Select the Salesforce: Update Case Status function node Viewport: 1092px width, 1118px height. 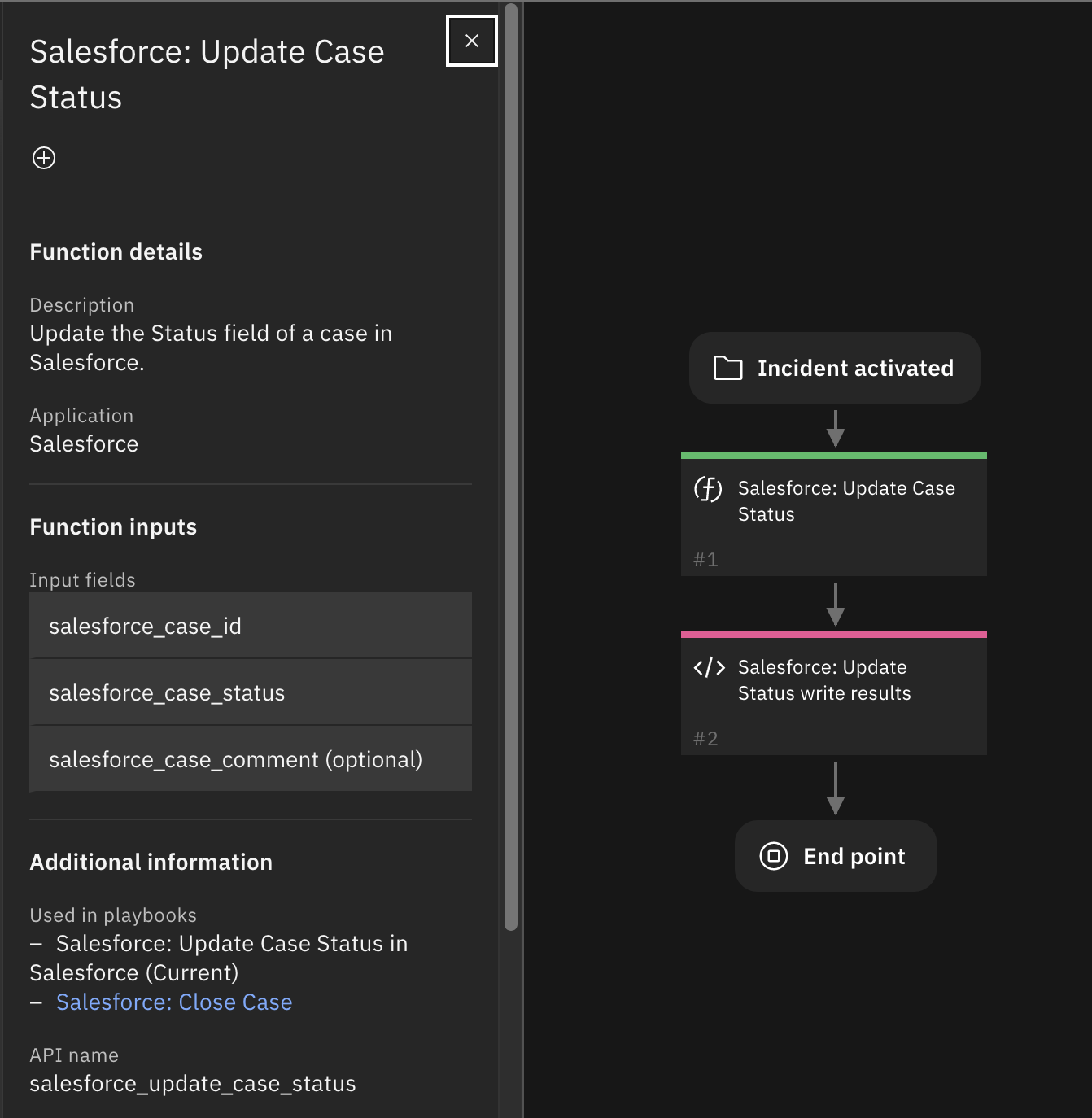(x=834, y=514)
